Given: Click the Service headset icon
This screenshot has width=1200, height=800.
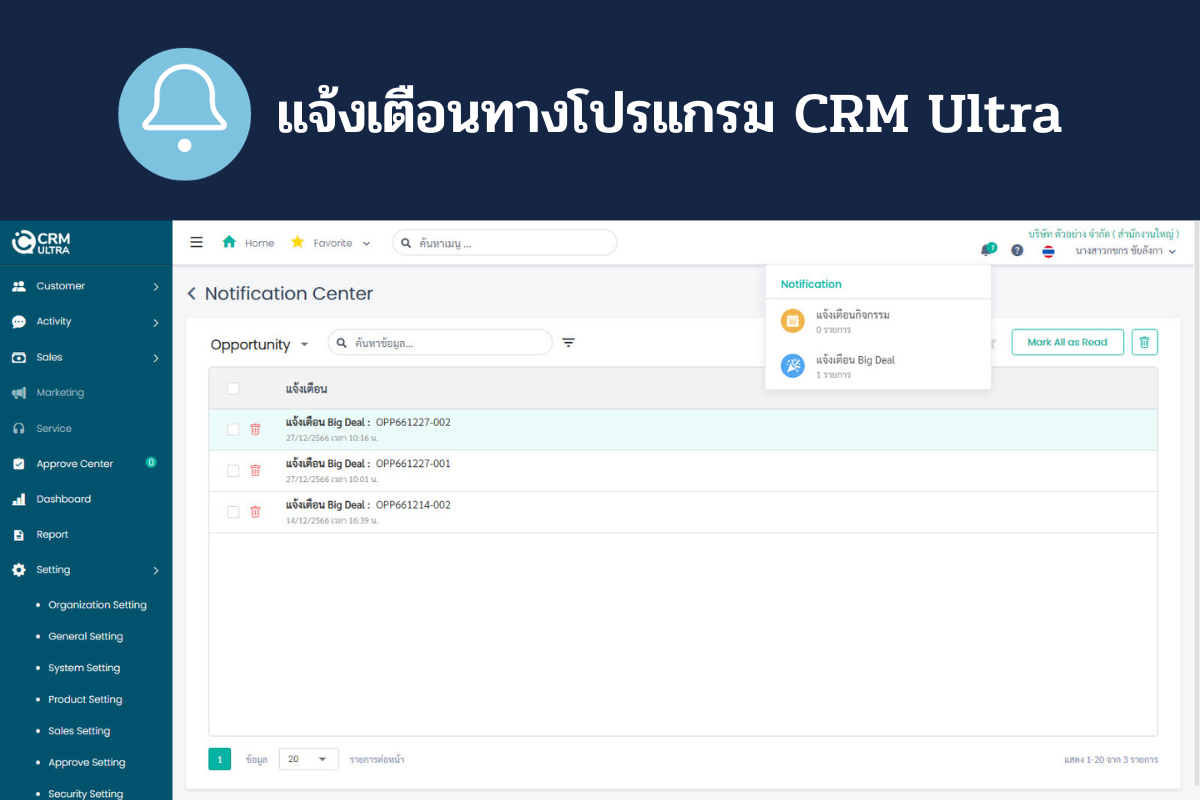Looking at the screenshot, I should click(x=18, y=428).
